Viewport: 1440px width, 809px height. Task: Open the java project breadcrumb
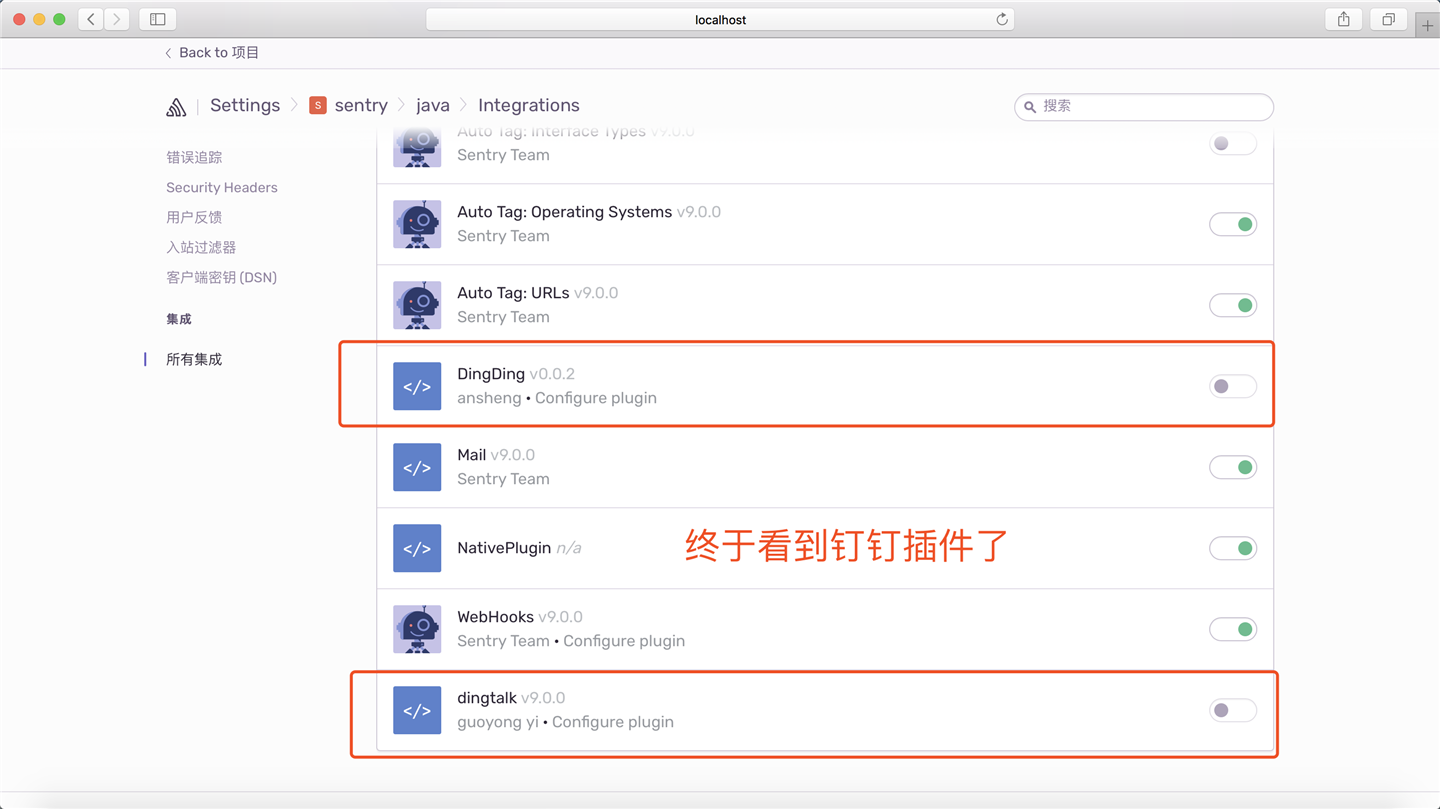(433, 105)
